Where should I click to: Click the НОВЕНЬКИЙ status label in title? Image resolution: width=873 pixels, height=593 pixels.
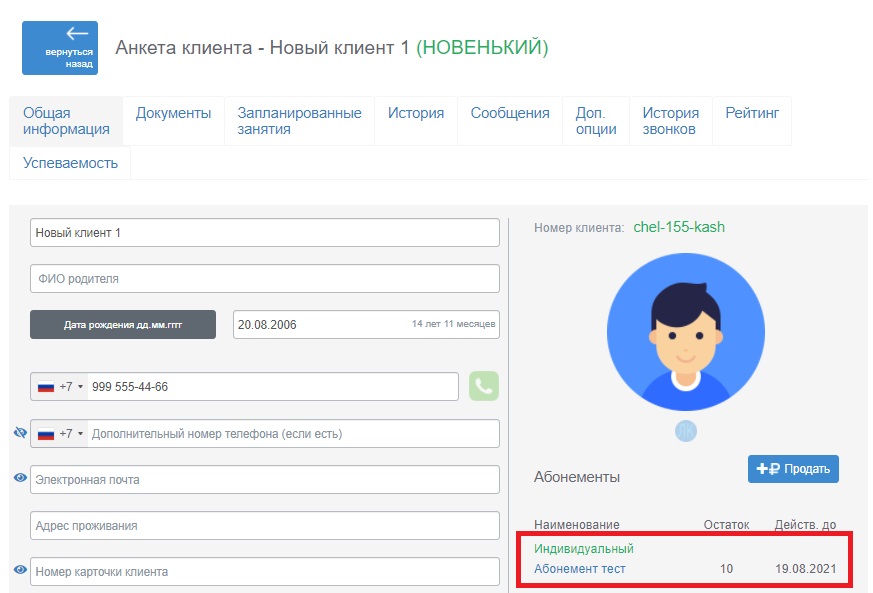[482, 47]
